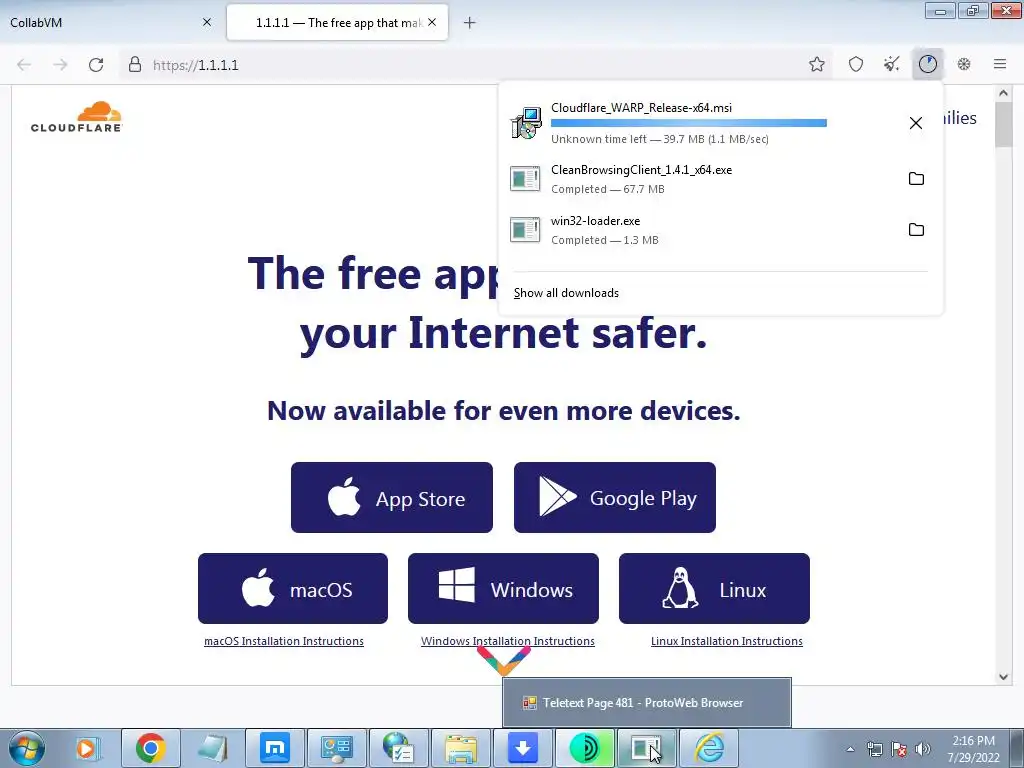This screenshot has width=1024, height=768.
Task: Click the snowflake extension icon
Action: click(964, 64)
